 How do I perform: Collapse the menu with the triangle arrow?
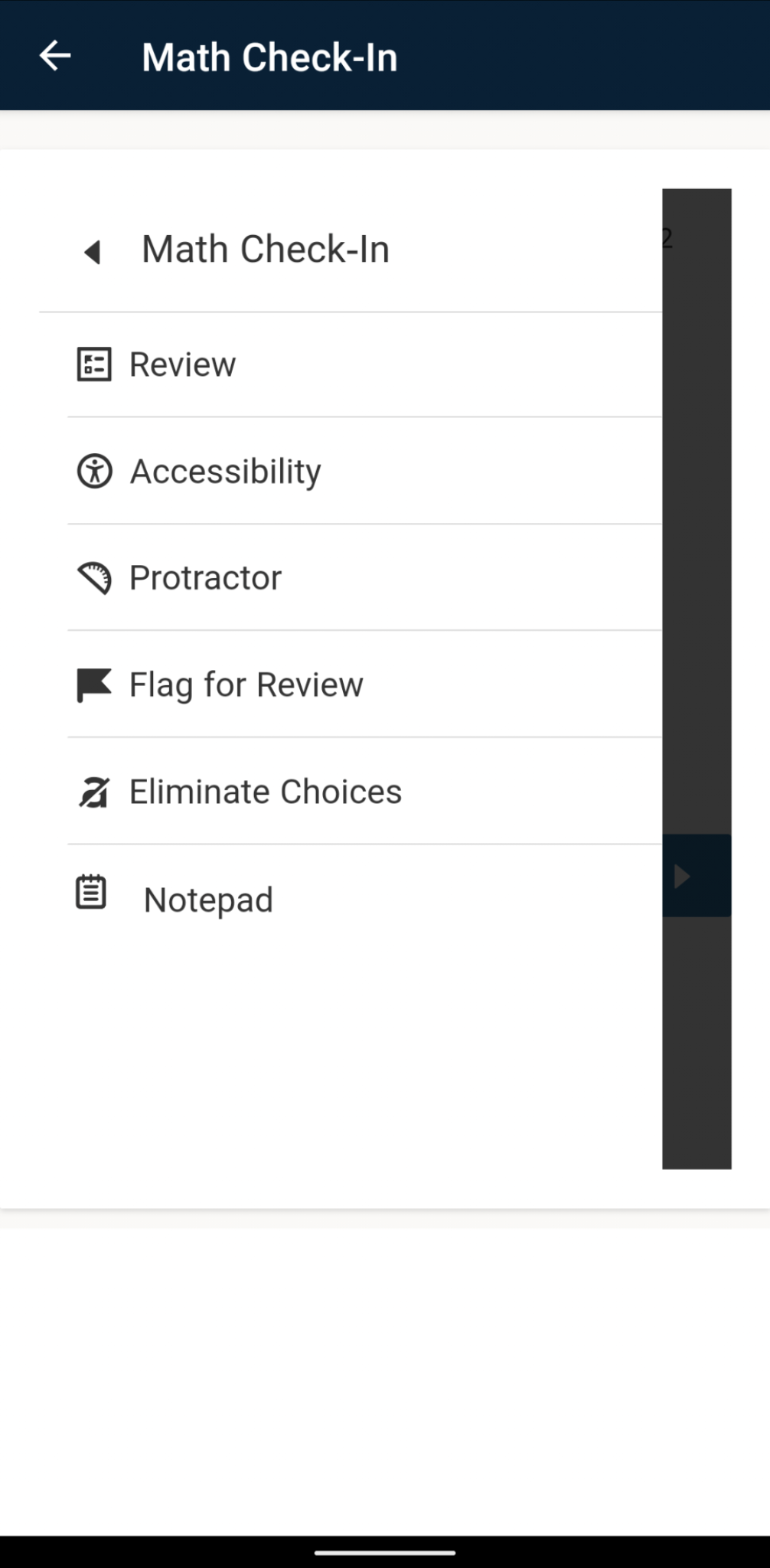pyautogui.click(x=93, y=251)
